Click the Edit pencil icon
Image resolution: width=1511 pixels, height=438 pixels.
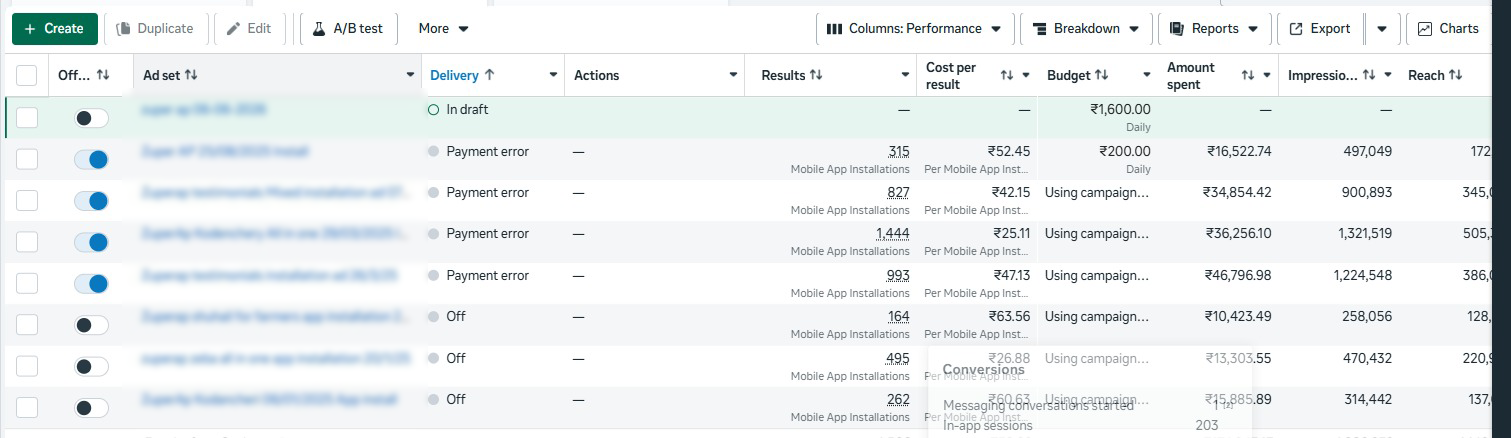tap(234, 29)
